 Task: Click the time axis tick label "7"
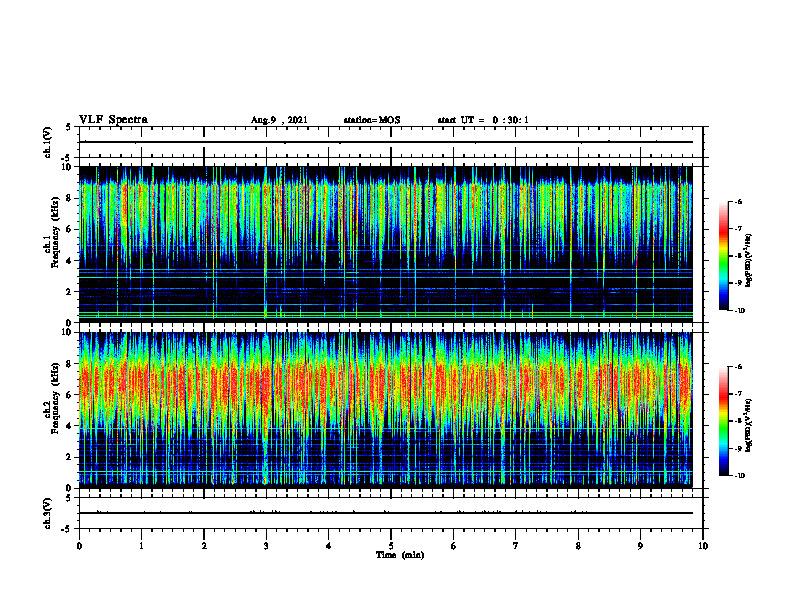[x=516, y=546]
